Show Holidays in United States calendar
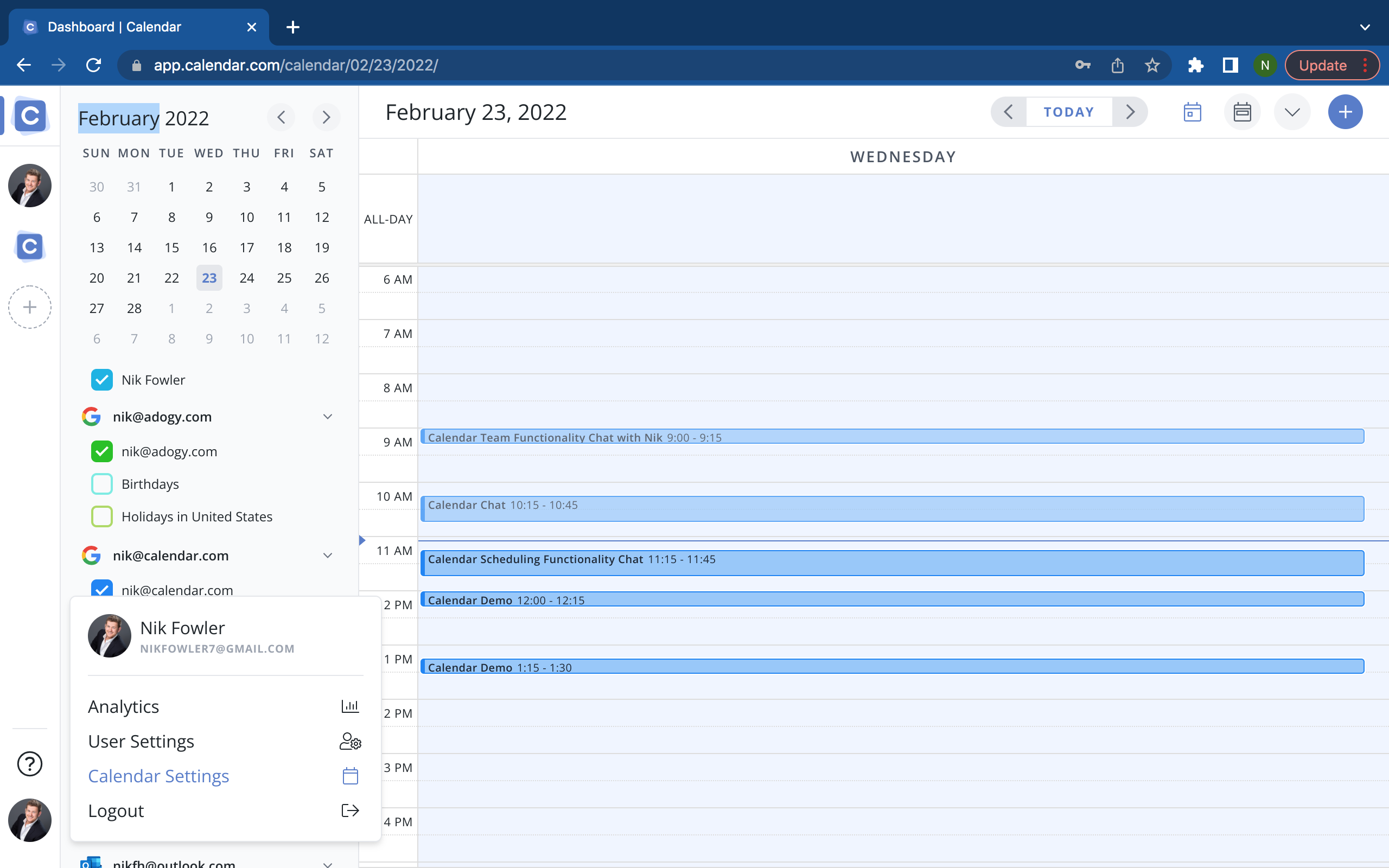This screenshot has height=868, width=1389. (x=101, y=516)
